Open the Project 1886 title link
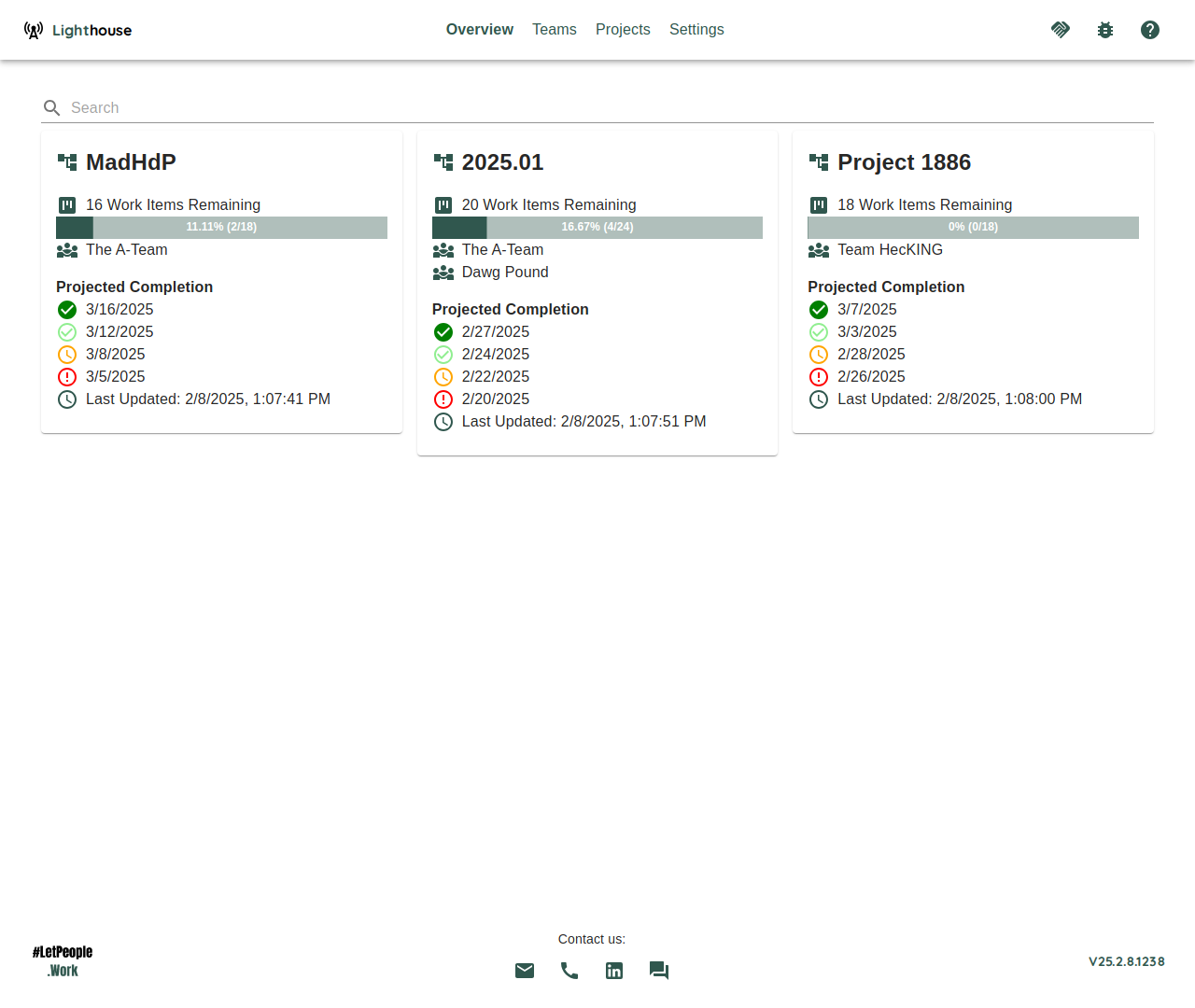Image resolution: width=1195 pixels, height=1008 pixels. (x=904, y=162)
